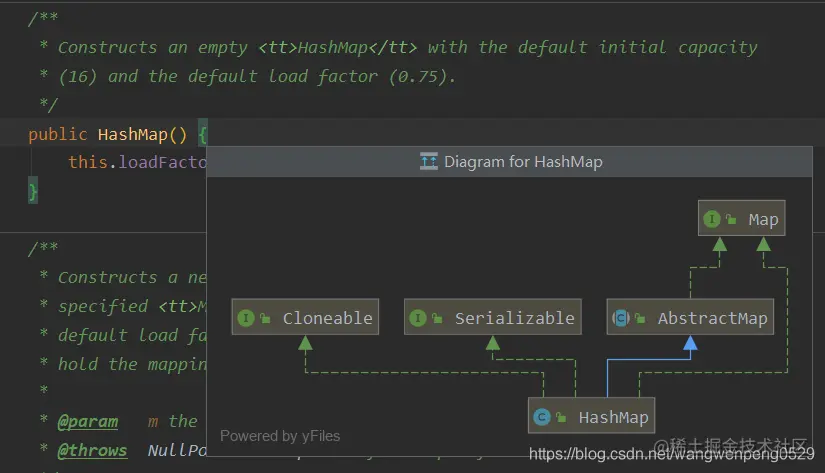Image resolution: width=825 pixels, height=473 pixels.
Task: Click the public visibility lock icon on Cloneable
Action: 265,318
